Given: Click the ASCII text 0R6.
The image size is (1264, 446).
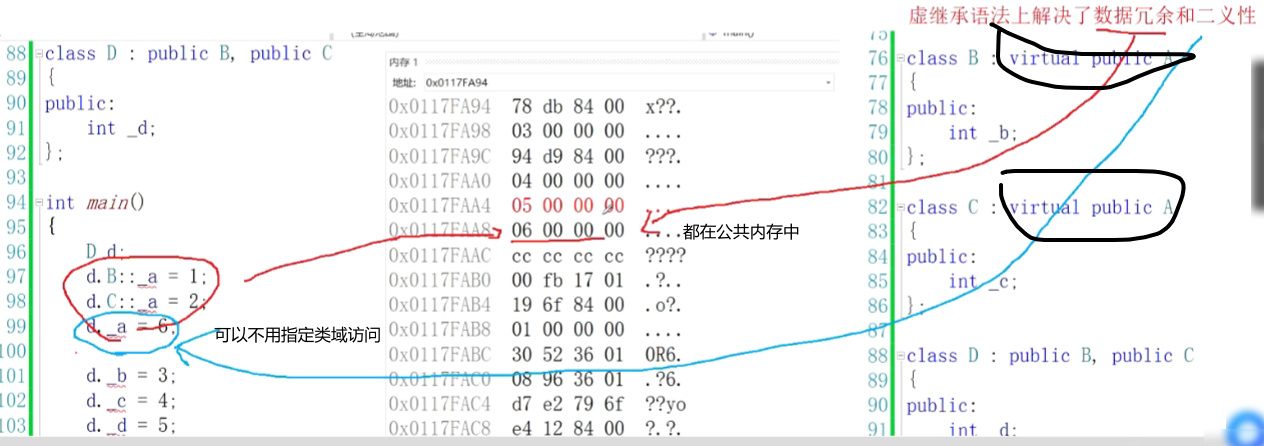Looking at the screenshot, I should point(663,356).
